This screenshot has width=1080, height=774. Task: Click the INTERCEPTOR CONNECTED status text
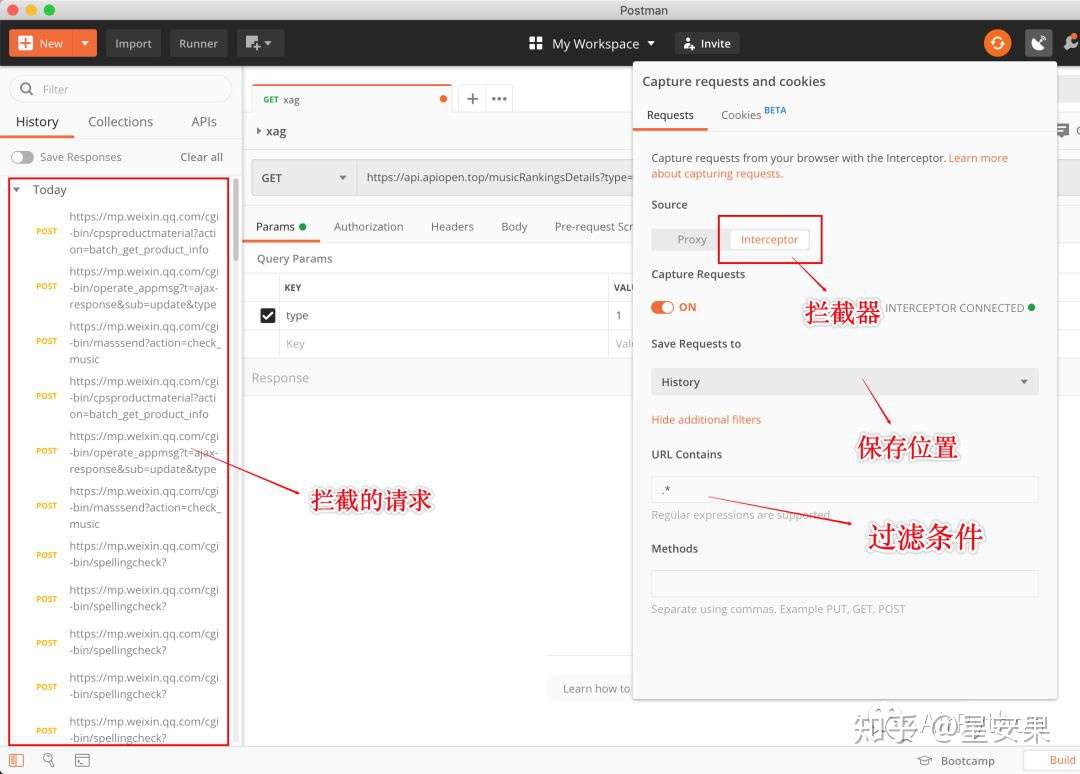pos(954,308)
